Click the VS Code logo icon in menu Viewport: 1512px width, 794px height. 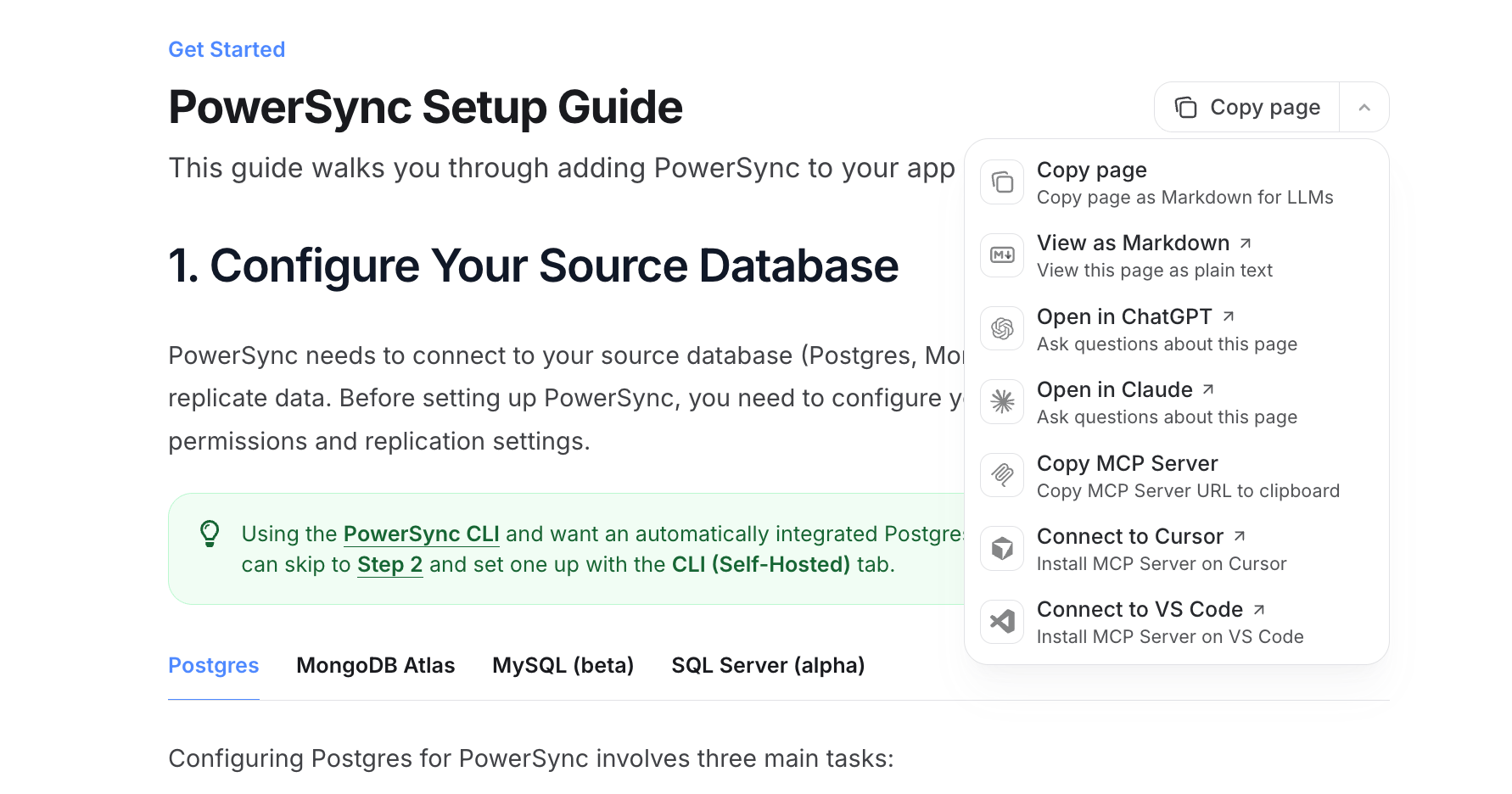click(1002, 622)
